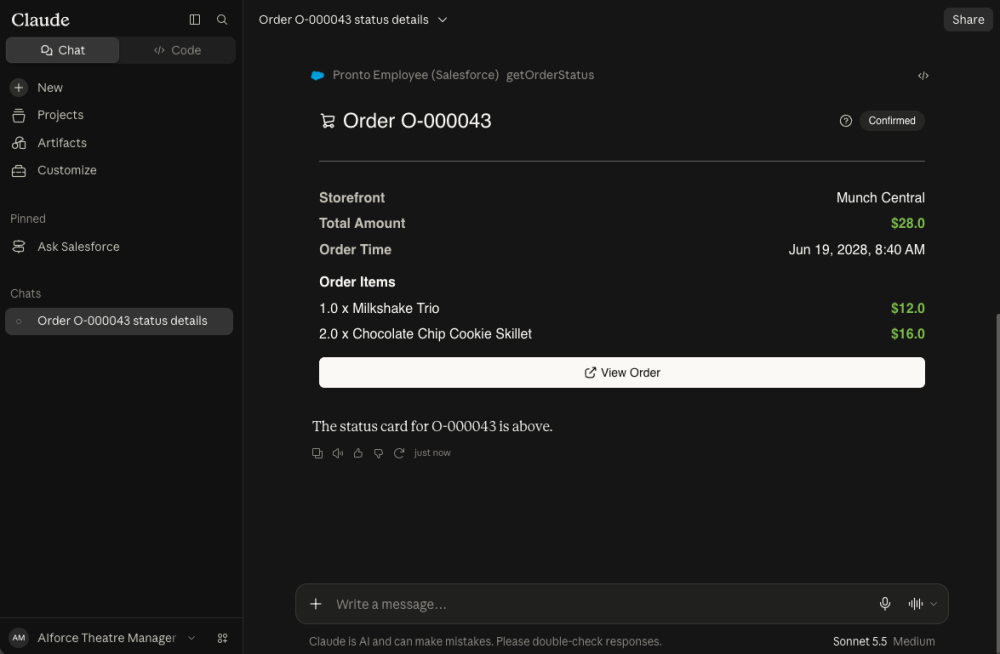
Task: Expand the conversation title dropdown chevron
Action: point(443,20)
